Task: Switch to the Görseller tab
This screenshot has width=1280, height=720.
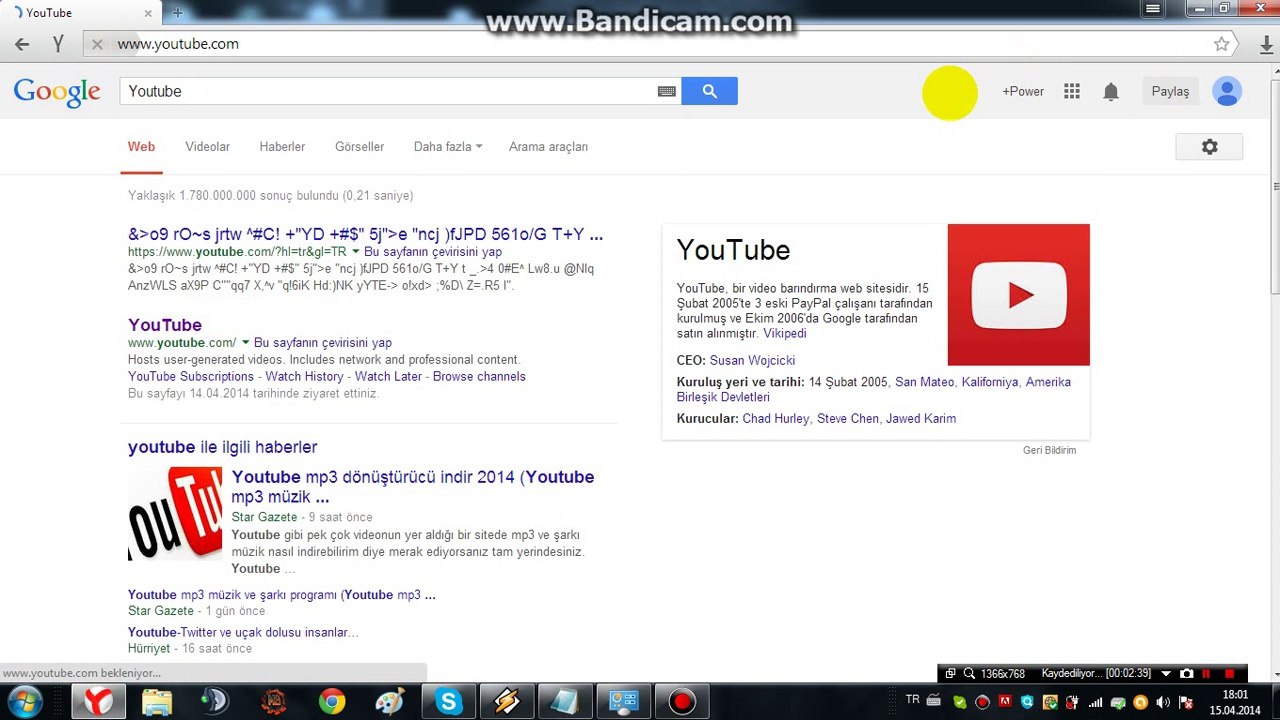Action: [x=359, y=147]
